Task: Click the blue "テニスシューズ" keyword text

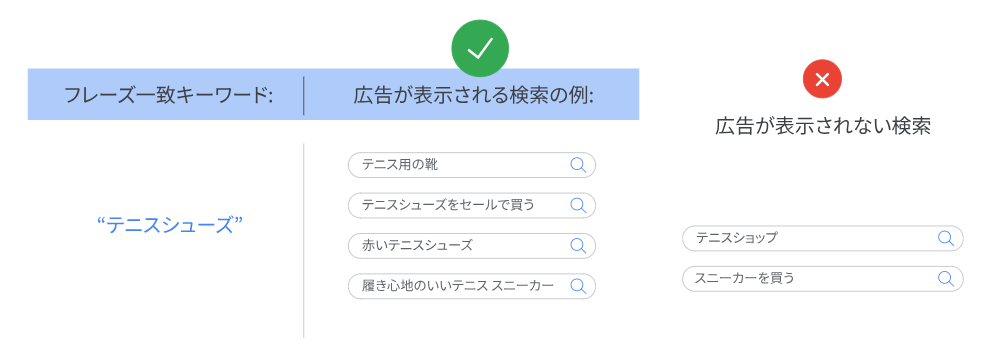Action: [x=170, y=225]
